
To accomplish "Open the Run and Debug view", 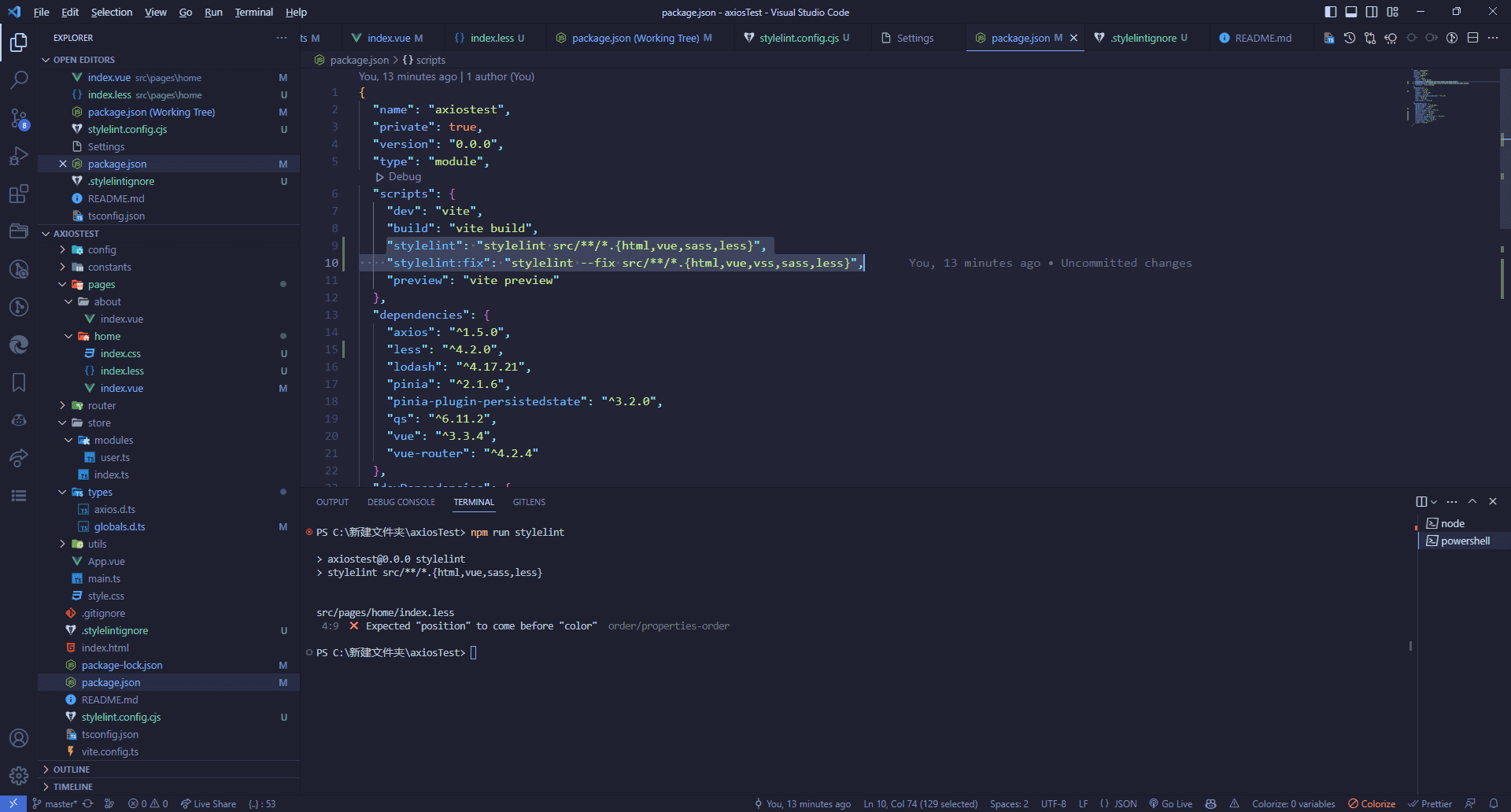I will [19, 156].
